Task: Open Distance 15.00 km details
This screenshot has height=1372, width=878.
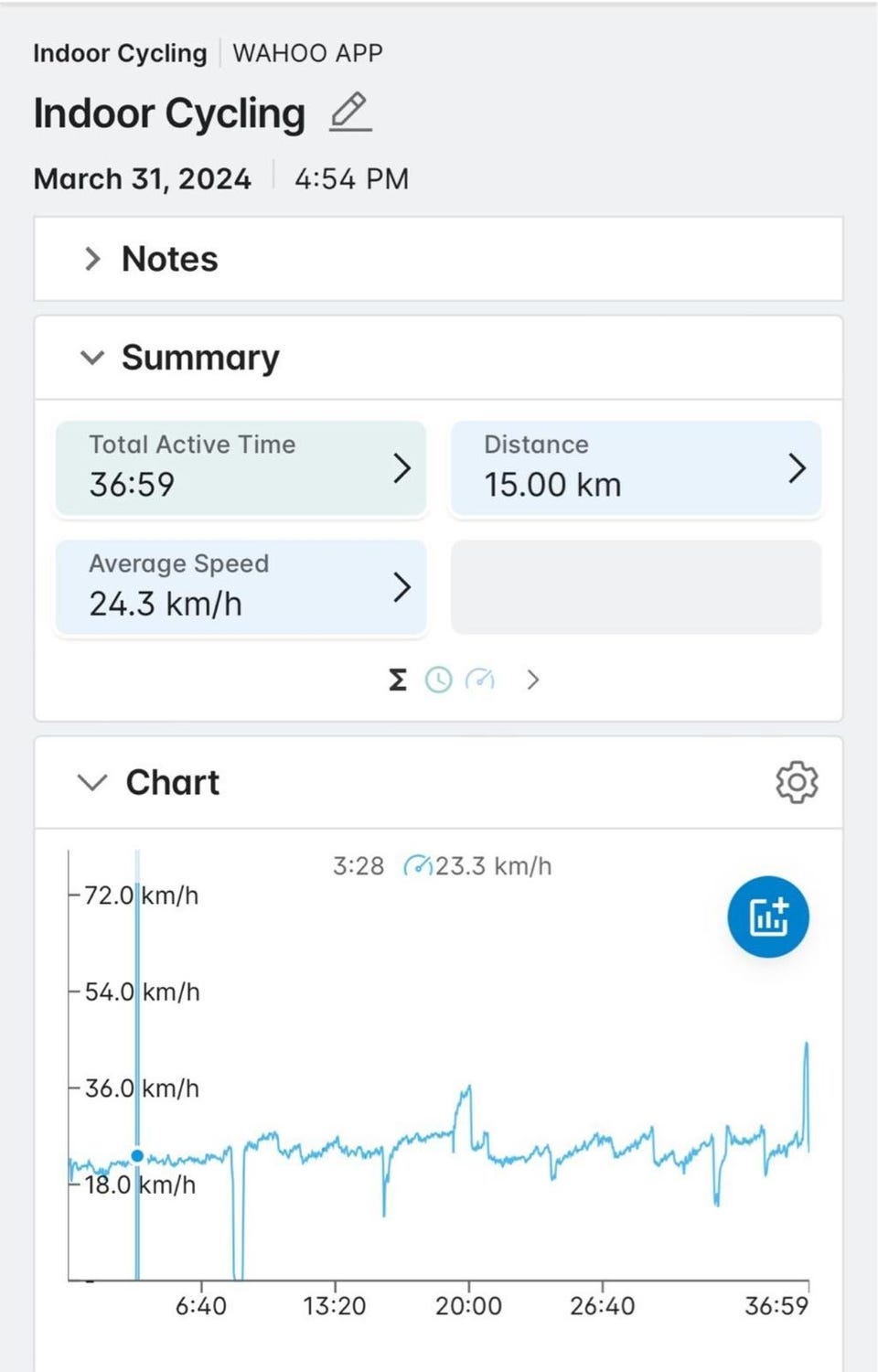Action: pyautogui.click(x=636, y=468)
